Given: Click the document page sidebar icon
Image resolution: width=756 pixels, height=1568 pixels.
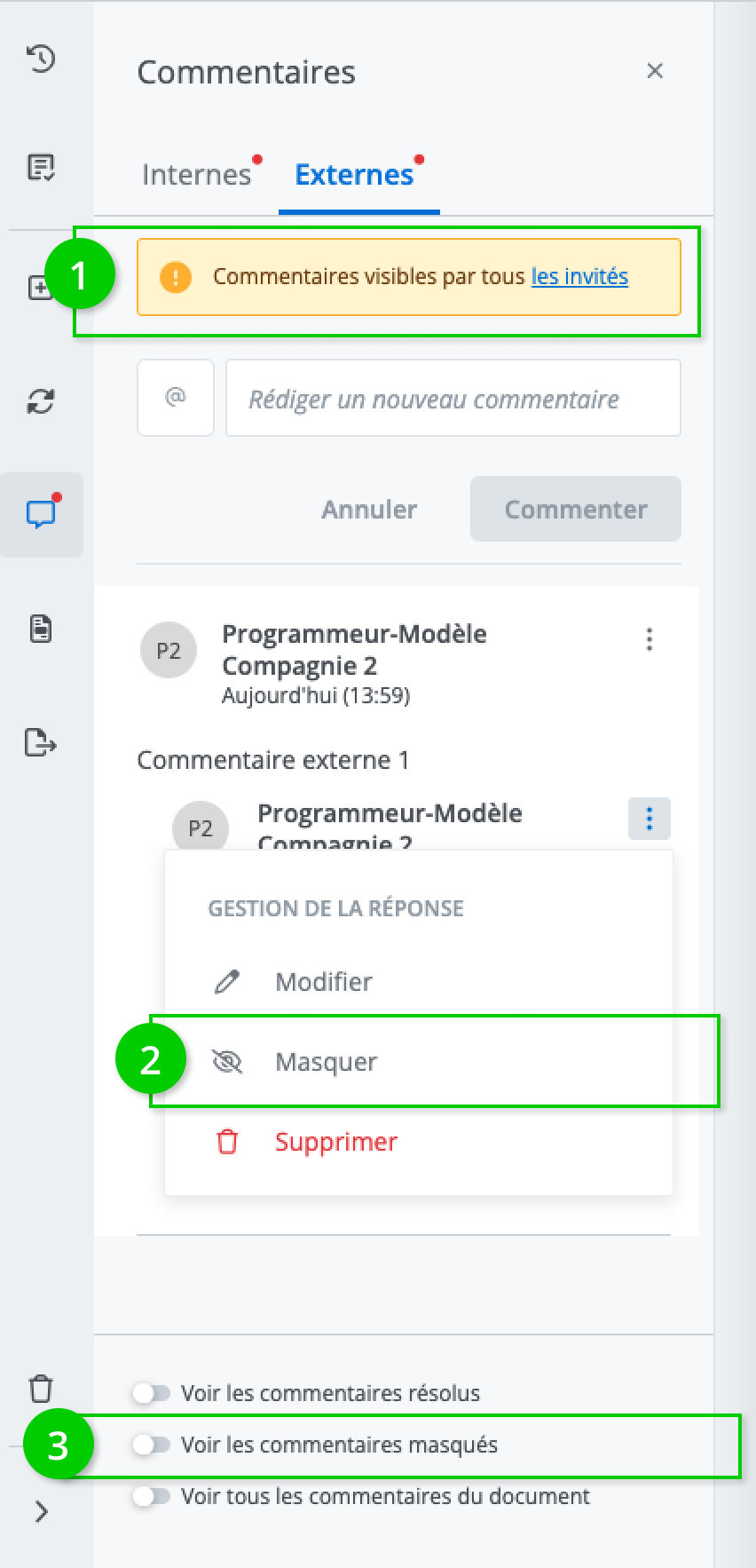Looking at the screenshot, I should tap(42, 629).
